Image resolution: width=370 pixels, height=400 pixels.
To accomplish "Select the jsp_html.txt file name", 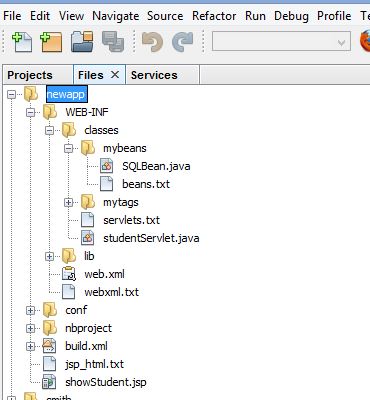I will point(95,364).
